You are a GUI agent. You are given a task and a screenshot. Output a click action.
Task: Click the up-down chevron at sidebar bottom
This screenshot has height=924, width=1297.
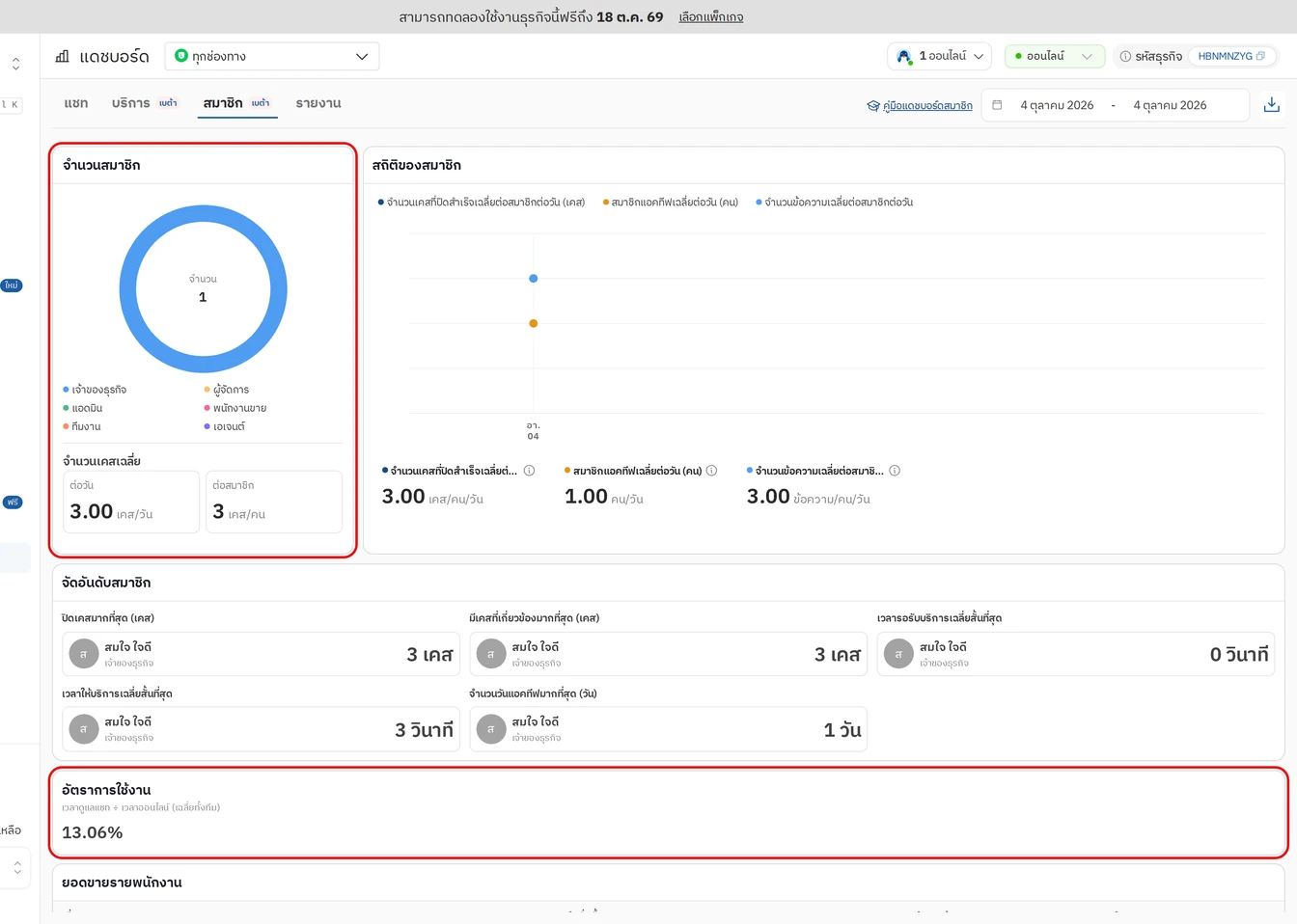(16, 866)
